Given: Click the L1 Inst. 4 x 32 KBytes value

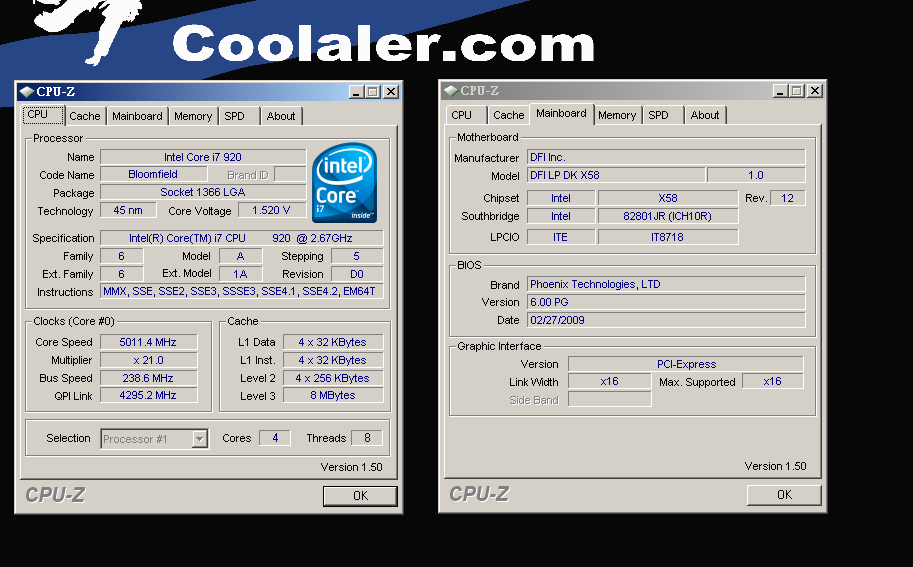Looking at the screenshot, I should [333, 360].
